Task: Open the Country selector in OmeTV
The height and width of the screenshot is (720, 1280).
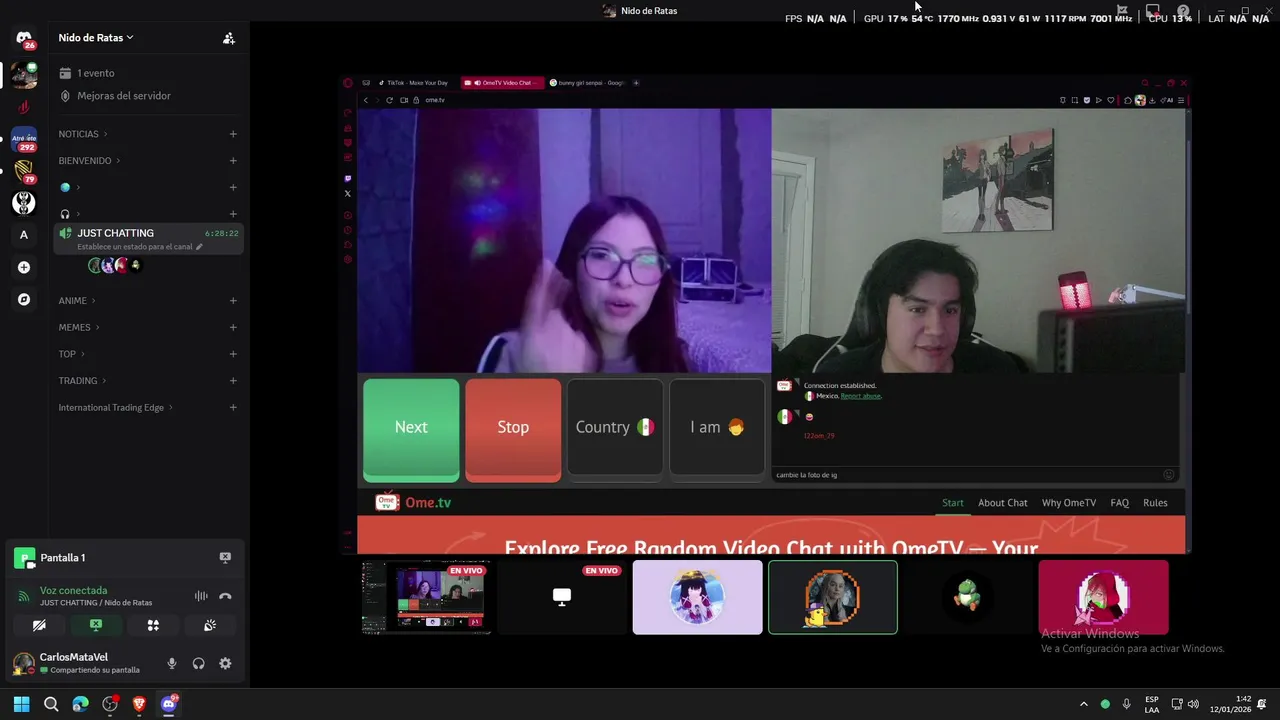Action: (615, 428)
